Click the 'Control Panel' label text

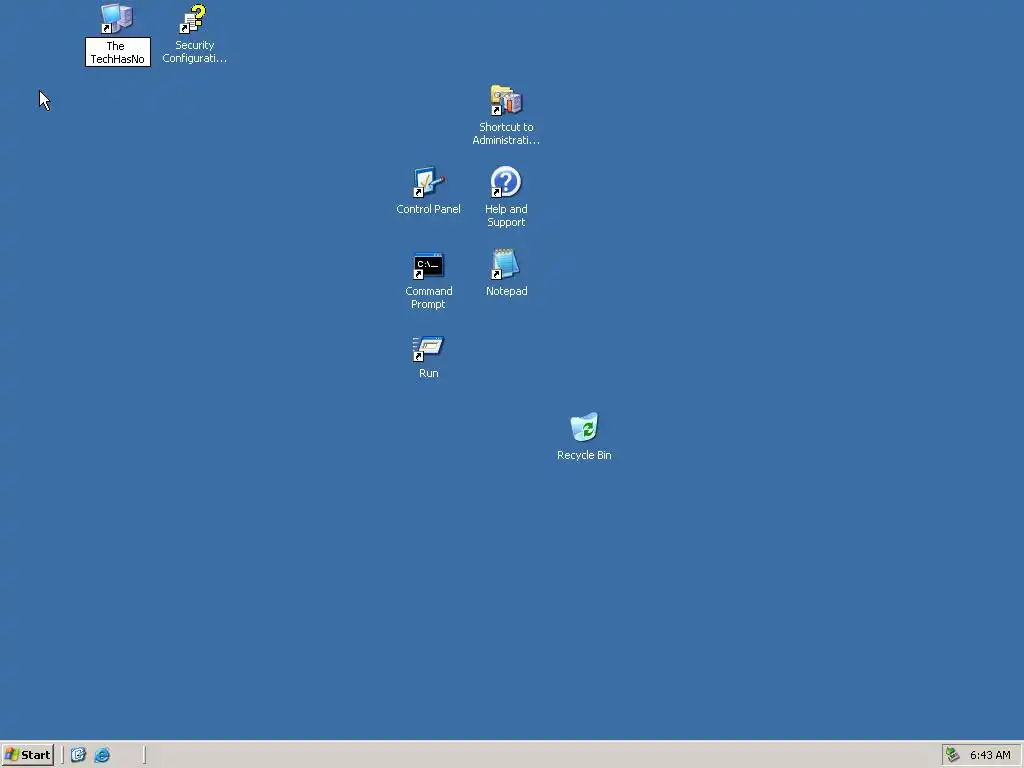click(x=428, y=209)
